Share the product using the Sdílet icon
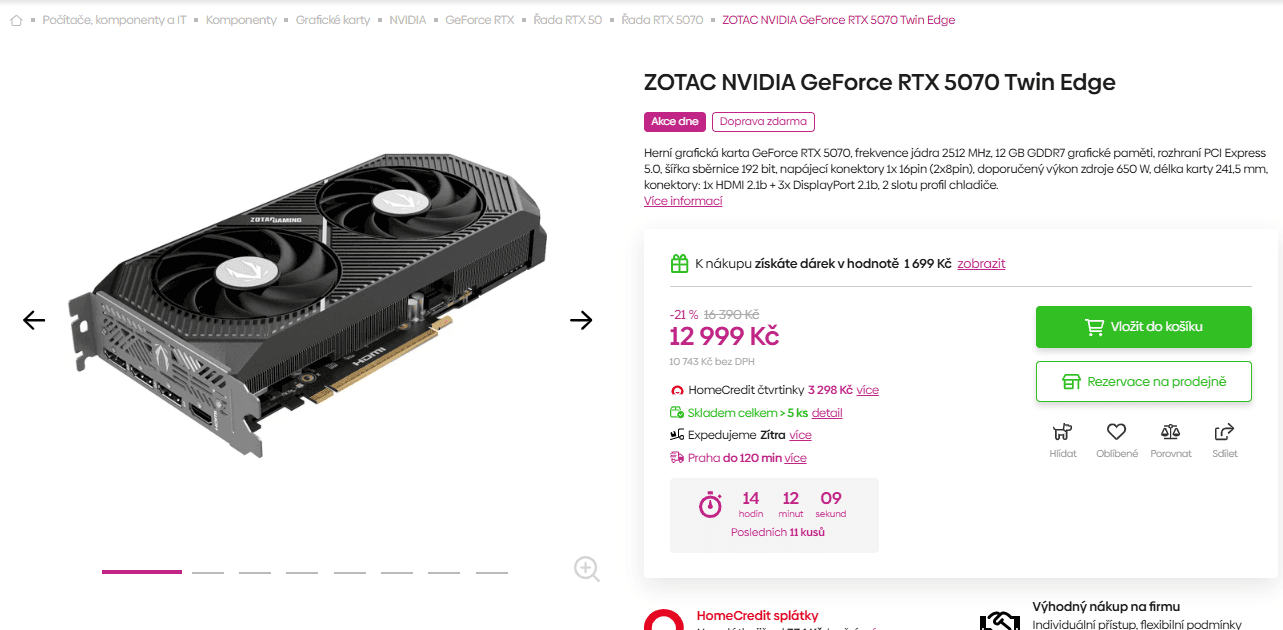 coord(1224,431)
